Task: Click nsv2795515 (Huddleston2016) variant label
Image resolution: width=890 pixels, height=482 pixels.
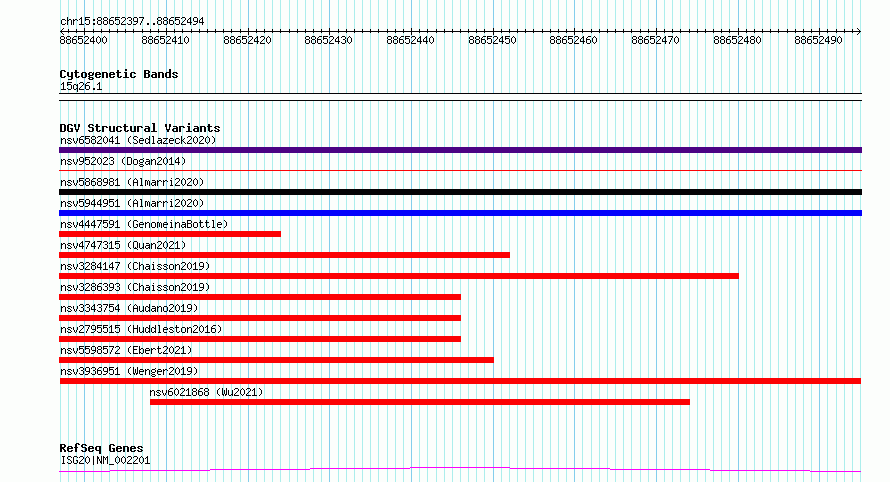Action: click(x=141, y=329)
